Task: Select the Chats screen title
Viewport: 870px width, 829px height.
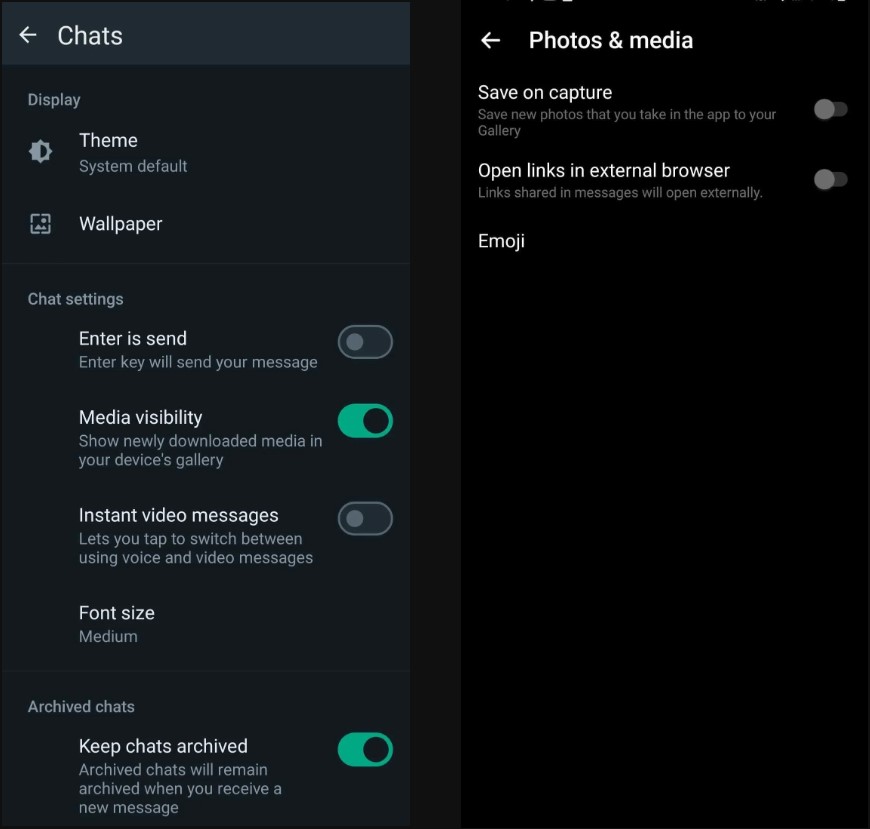Action: click(x=90, y=35)
